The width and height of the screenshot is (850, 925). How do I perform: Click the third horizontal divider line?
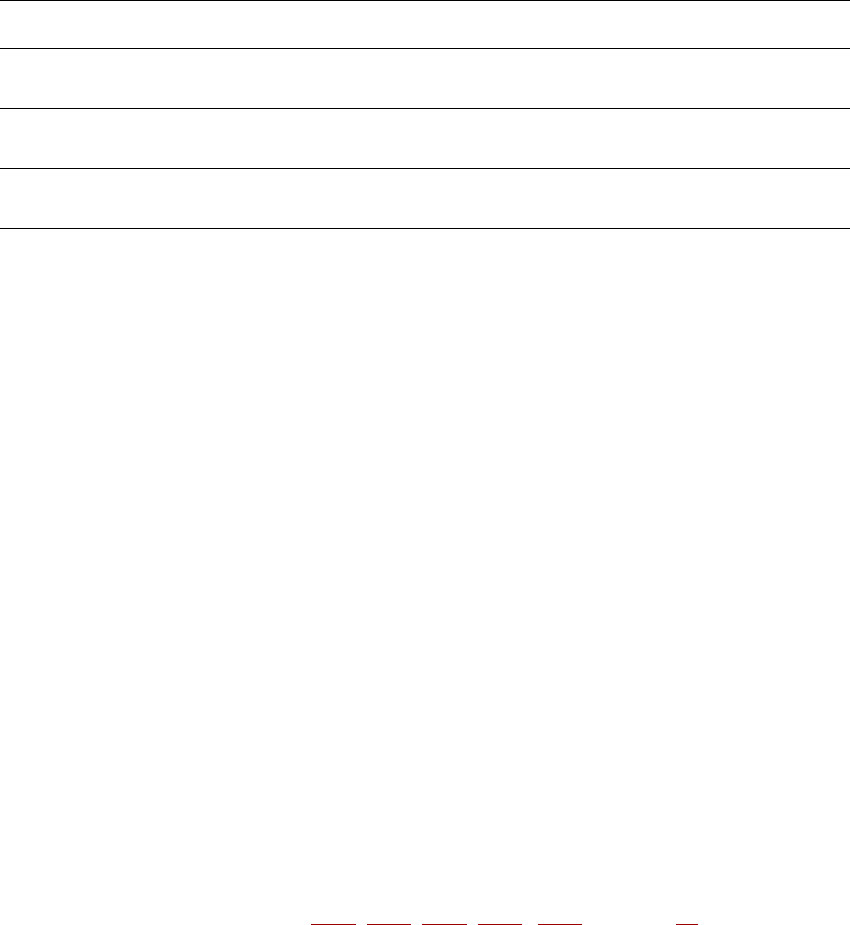point(425,109)
